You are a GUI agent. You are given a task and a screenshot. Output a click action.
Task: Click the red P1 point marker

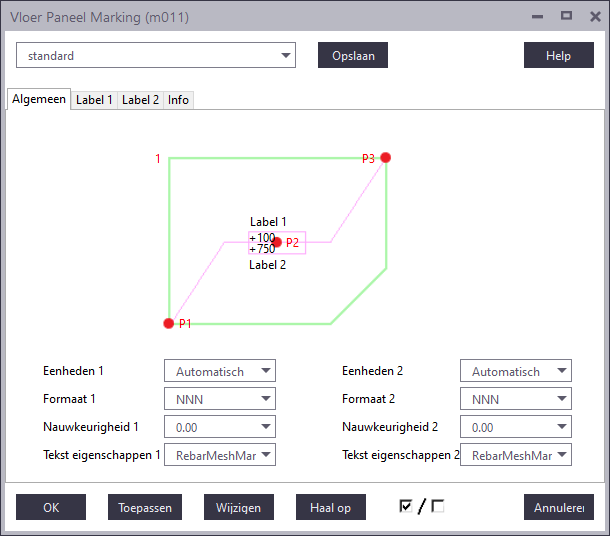point(168,323)
